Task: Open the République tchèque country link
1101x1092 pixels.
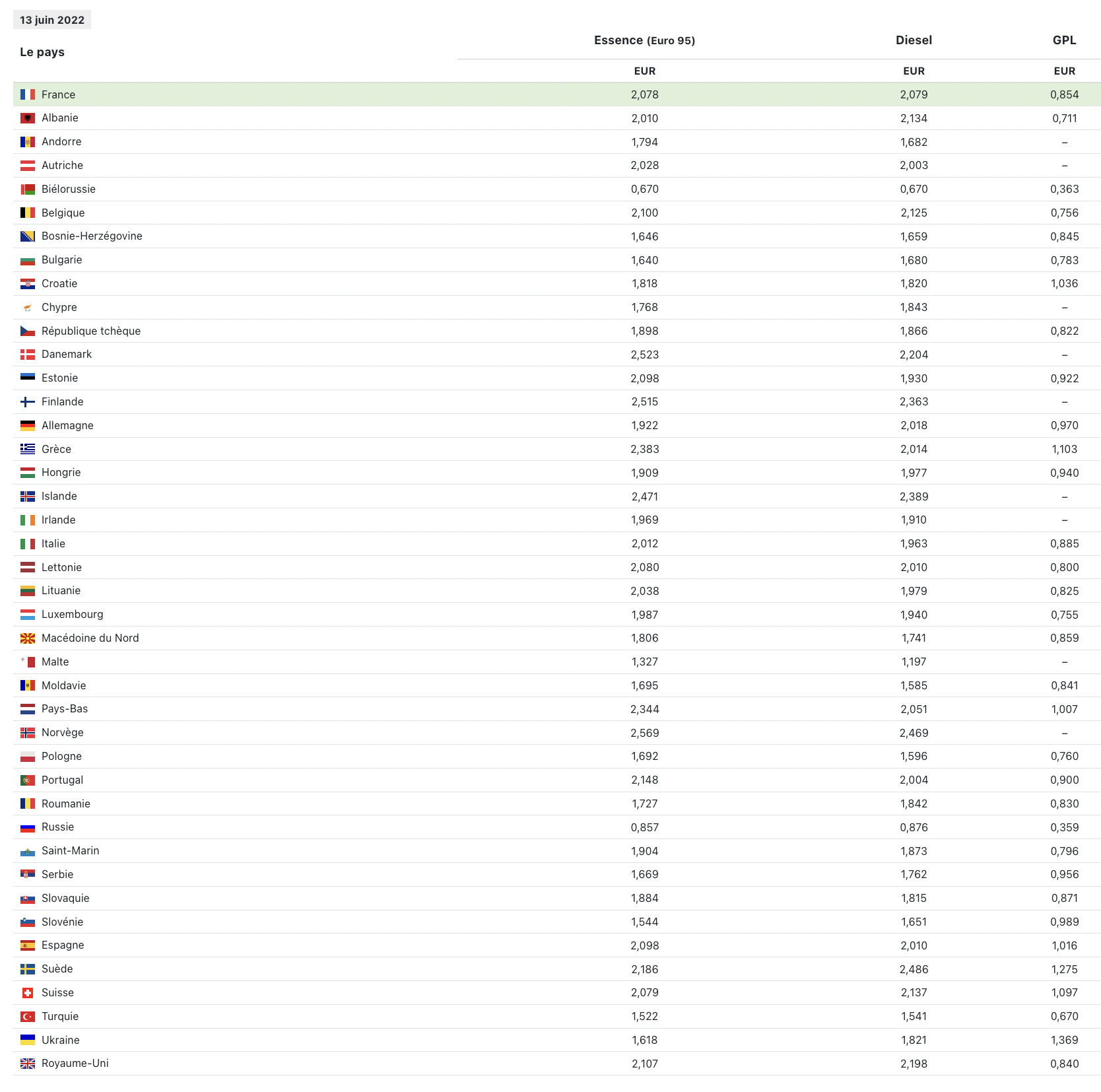Action: pos(91,331)
